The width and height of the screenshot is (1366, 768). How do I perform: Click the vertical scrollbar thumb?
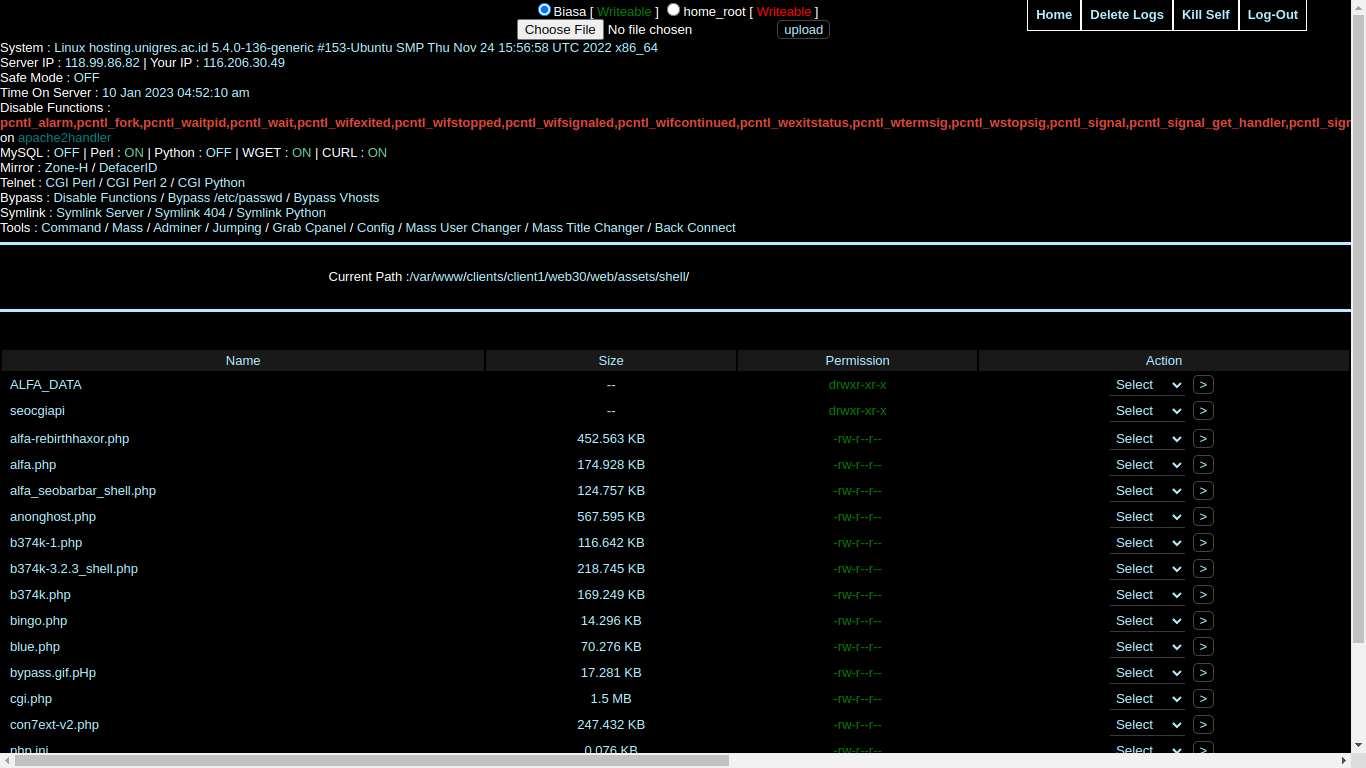pyautogui.click(x=1358, y=328)
